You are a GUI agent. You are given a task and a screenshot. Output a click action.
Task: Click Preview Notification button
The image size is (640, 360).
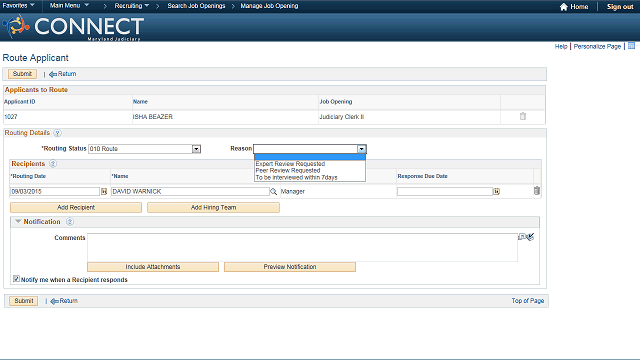[x=290, y=267]
